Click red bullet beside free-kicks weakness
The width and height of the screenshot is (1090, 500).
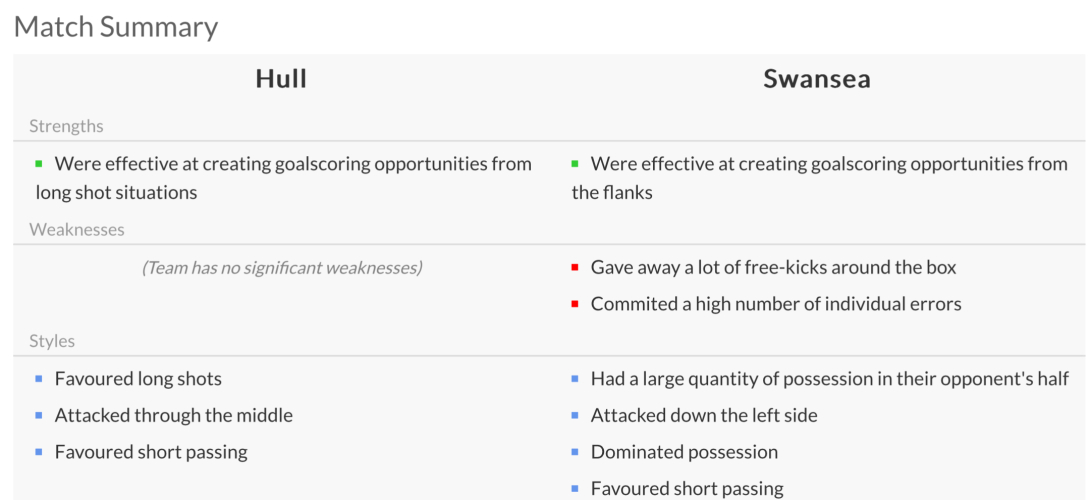tap(575, 268)
